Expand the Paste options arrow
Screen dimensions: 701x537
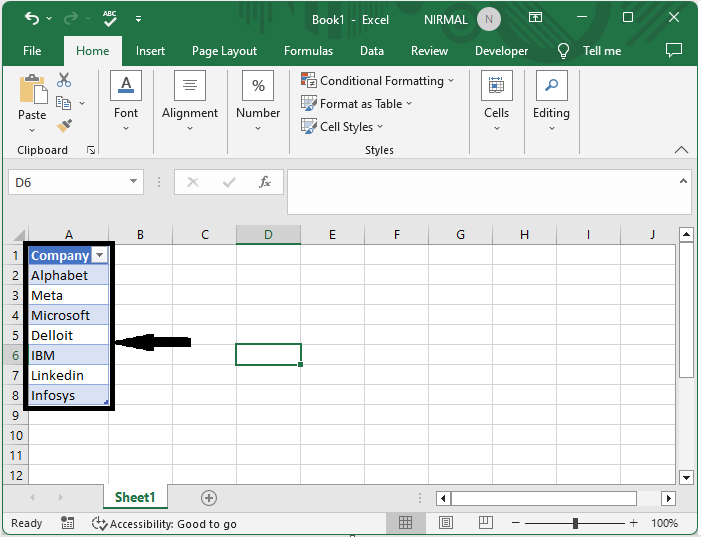pos(32,131)
